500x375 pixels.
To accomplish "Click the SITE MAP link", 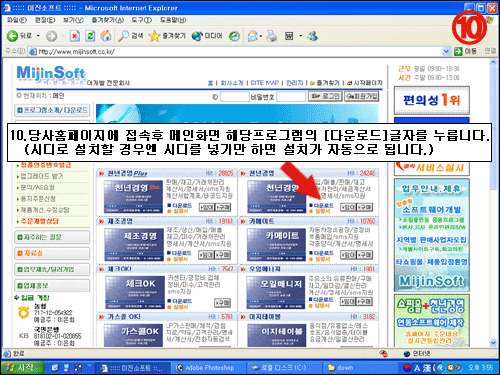I will pos(264,83).
